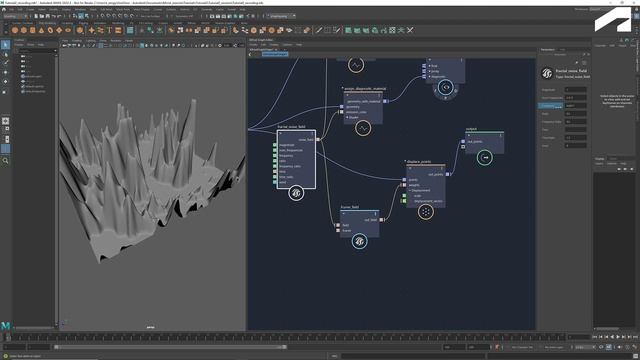Click the fractal_noise_field node title
Screen dimensions: 640x360
tap(291, 127)
